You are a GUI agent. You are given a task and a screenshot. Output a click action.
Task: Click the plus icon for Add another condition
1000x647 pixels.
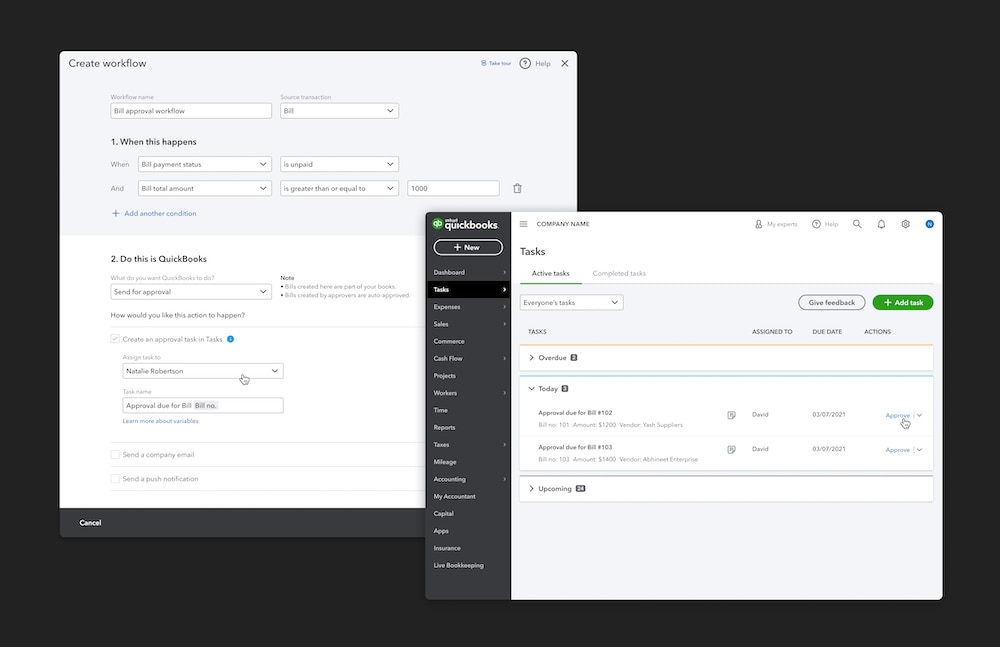(x=115, y=213)
